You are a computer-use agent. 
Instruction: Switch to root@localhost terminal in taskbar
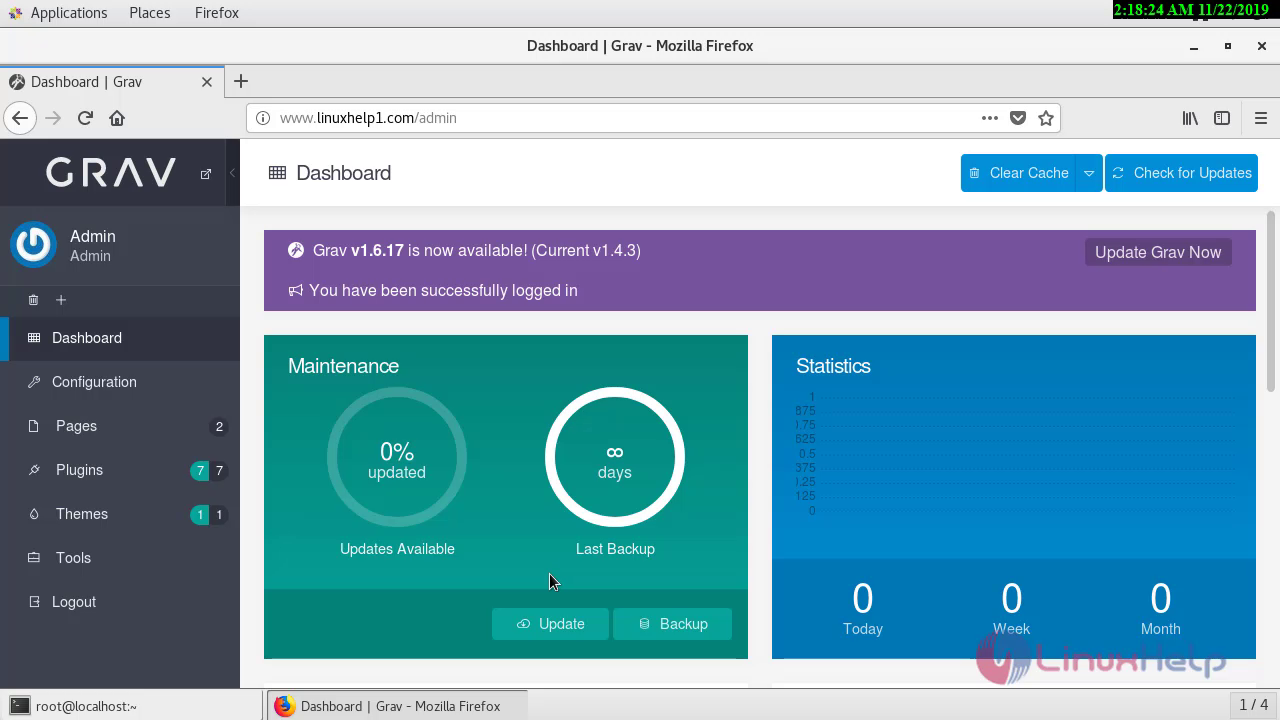point(132,706)
